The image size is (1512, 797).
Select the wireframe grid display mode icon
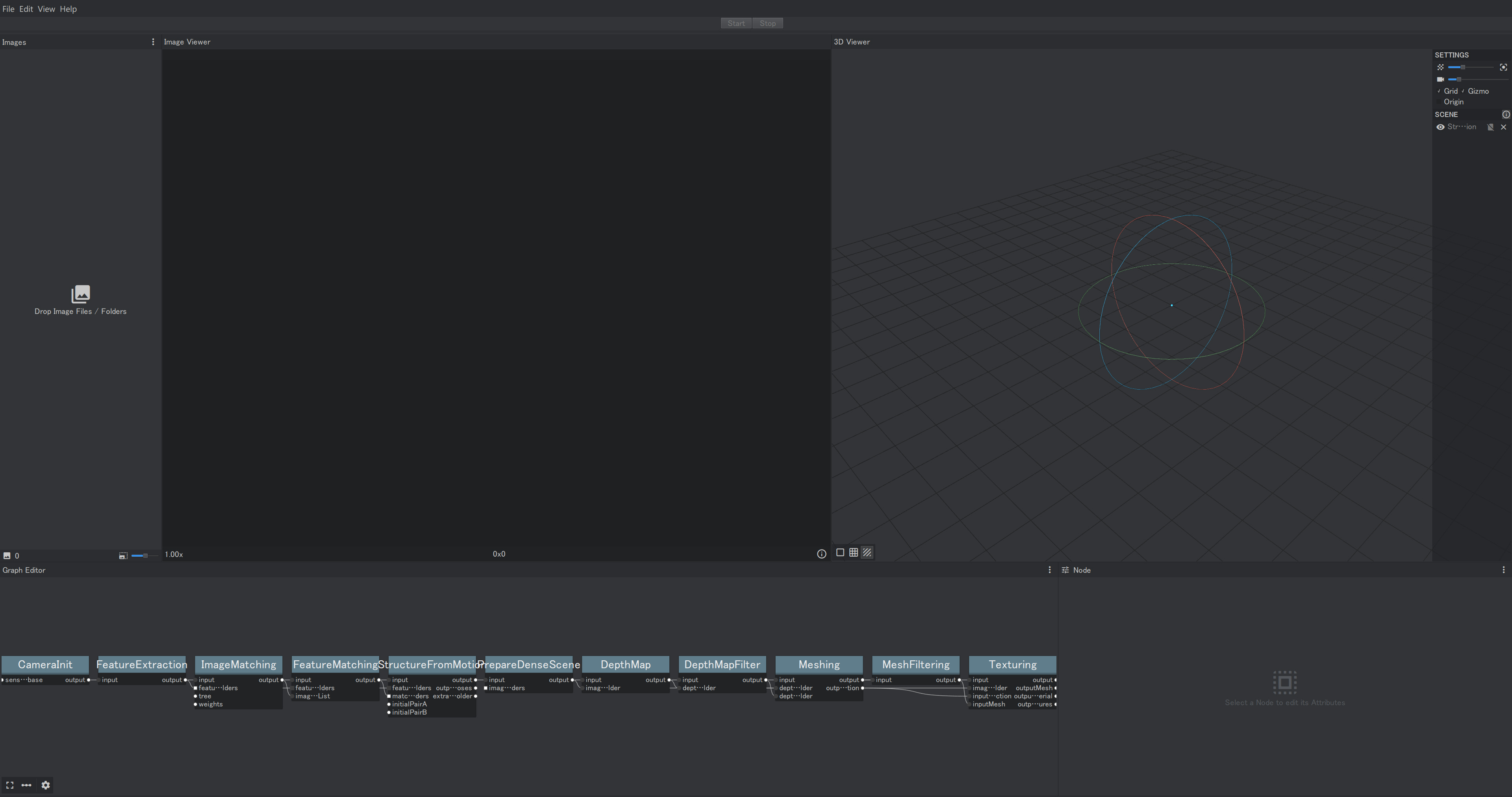click(x=853, y=553)
